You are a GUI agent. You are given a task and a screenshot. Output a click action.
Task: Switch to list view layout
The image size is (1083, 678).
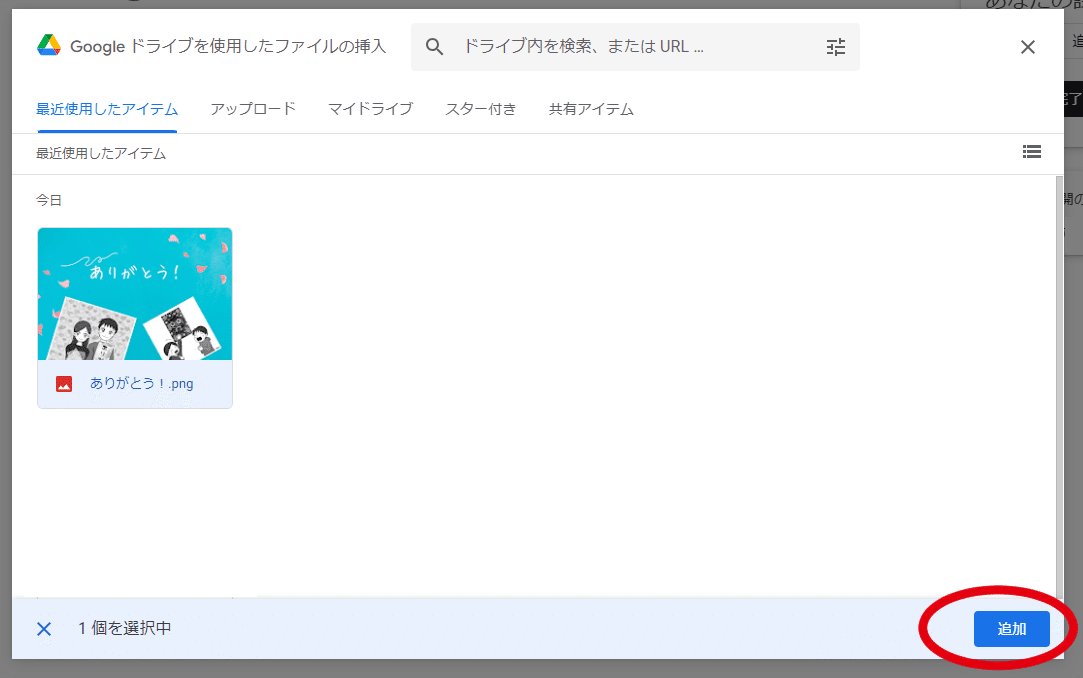pos(1032,152)
